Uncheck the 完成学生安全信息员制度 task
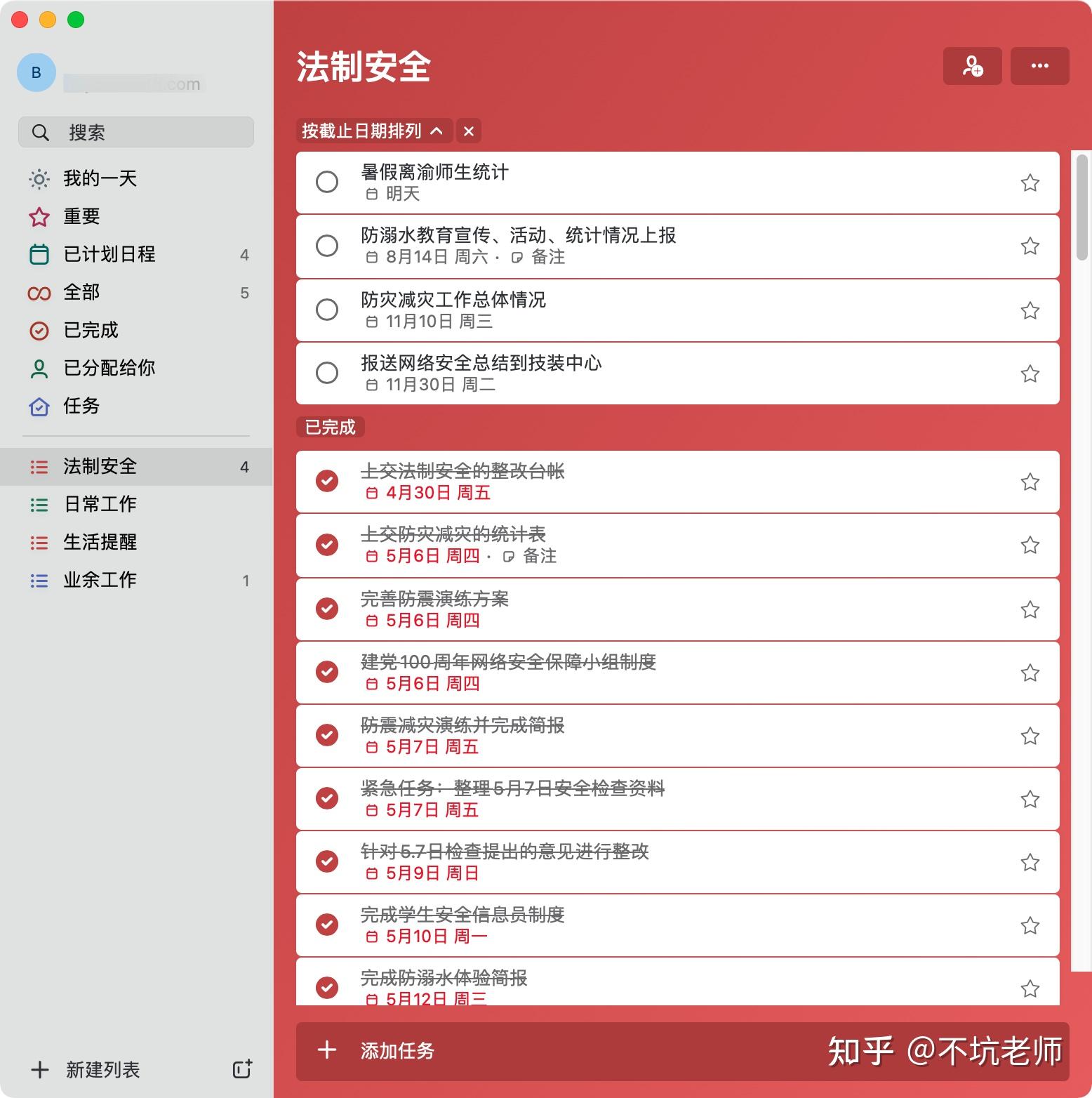 point(327,925)
